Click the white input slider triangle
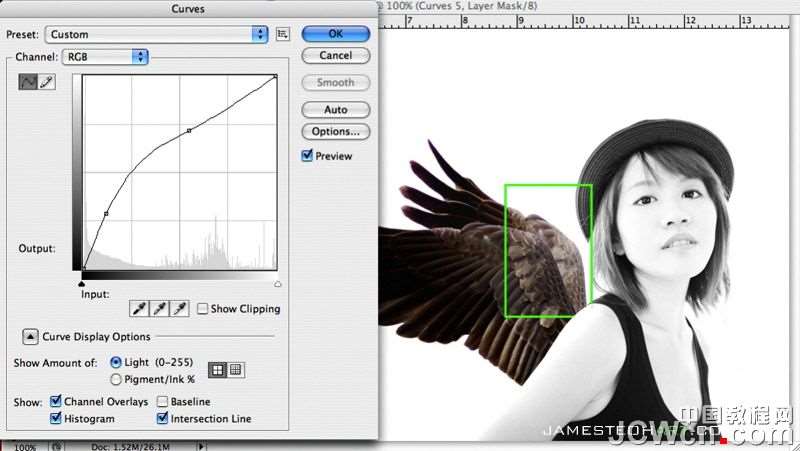The image size is (800, 451). (x=278, y=284)
